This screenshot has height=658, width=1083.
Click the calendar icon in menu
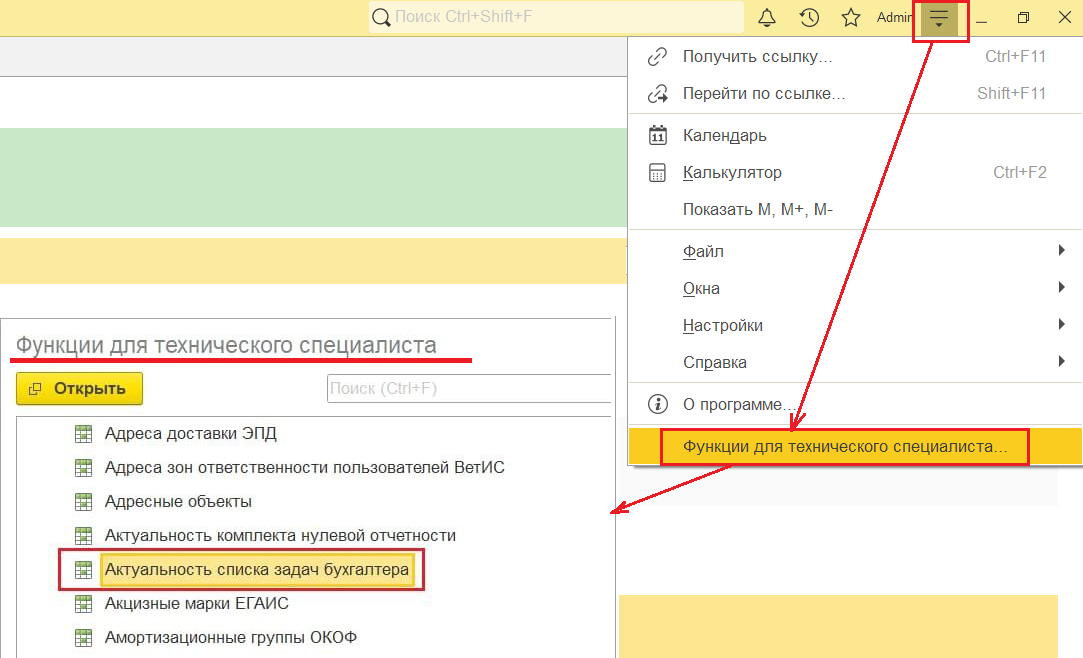pyautogui.click(x=657, y=135)
